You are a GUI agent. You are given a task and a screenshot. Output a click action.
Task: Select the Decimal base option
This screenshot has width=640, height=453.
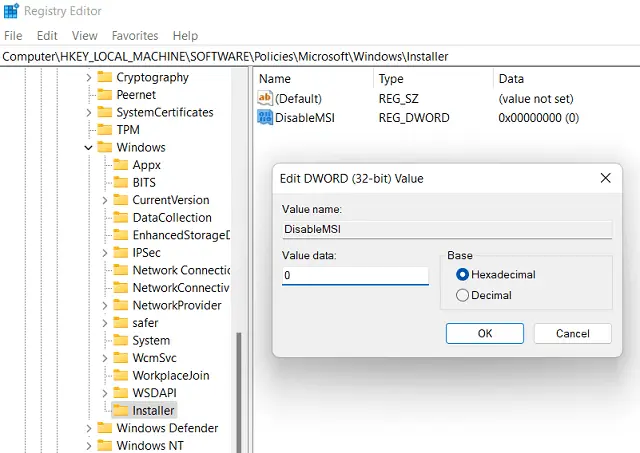[462, 295]
